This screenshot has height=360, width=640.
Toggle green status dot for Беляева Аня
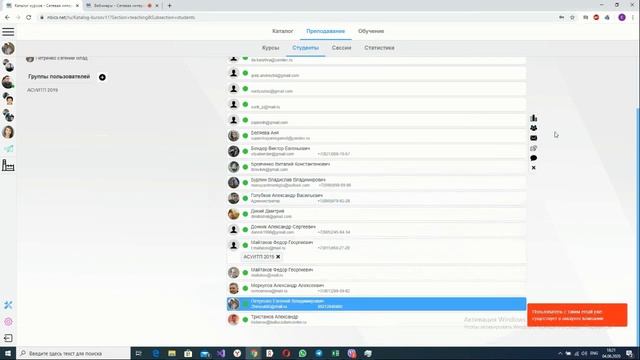(x=245, y=136)
